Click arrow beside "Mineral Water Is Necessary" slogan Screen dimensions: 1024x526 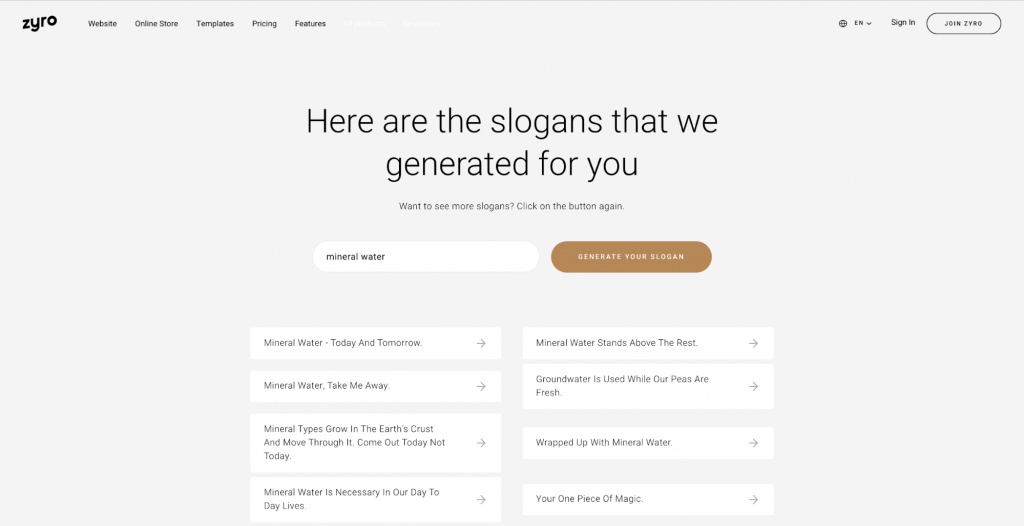(481, 499)
